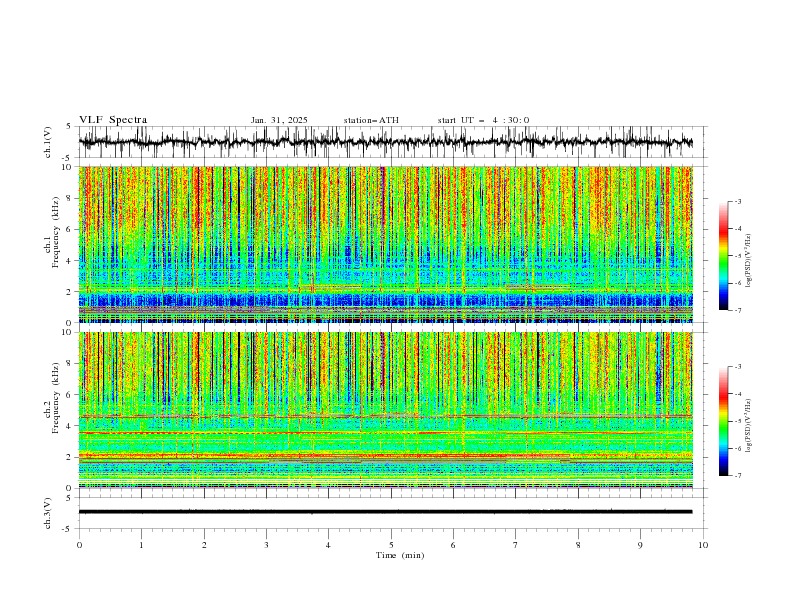792x612 pixels.
Task: Click time axis tick label '10'
Action: click(x=703, y=545)
